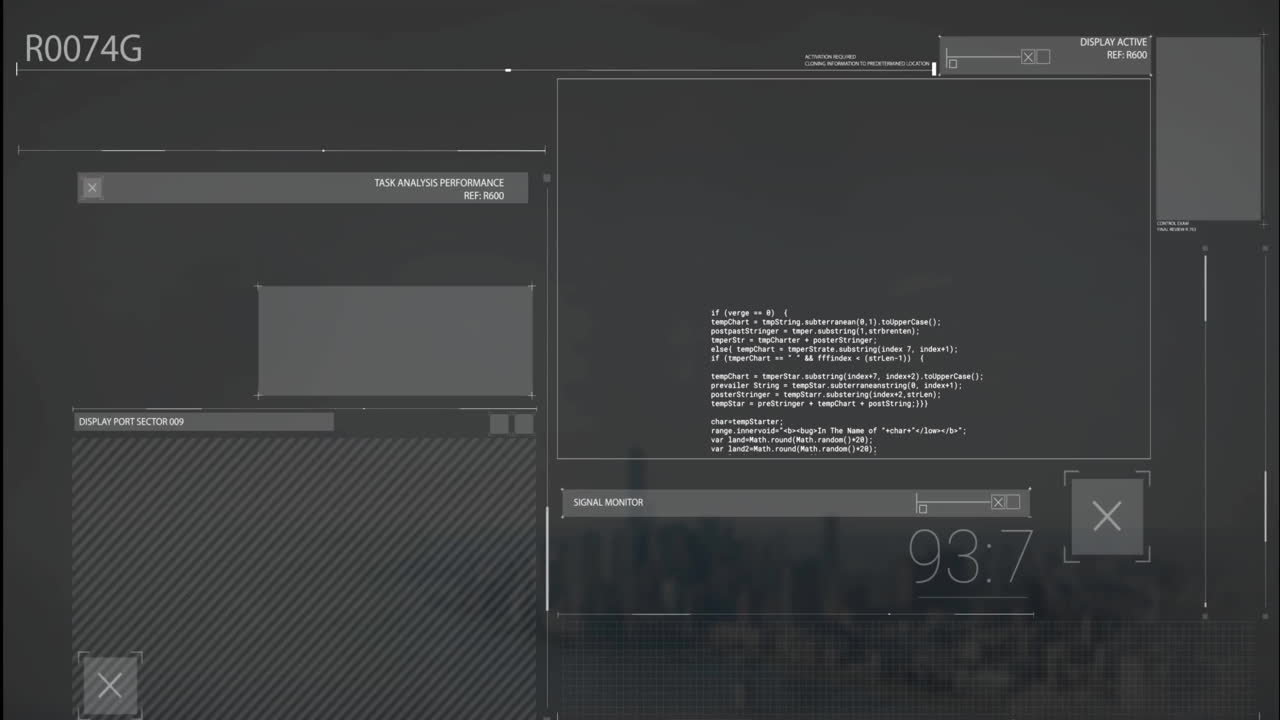Click the grip icon right of Task Analysis Performance header
The height and width of the screenshot is (720, 1280).
coord(546,177)
